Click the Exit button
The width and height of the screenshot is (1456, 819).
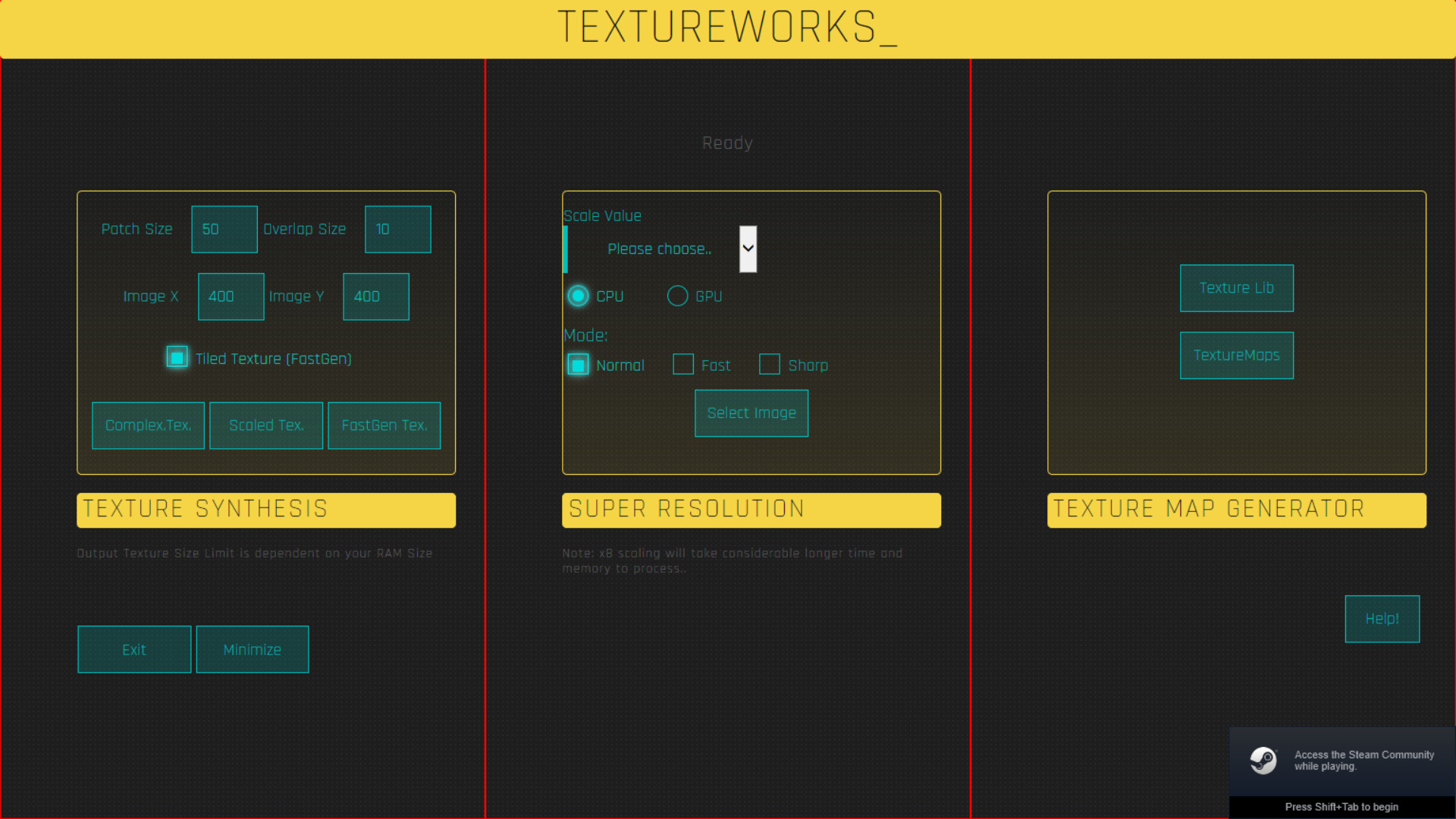[x=134, y=649]
